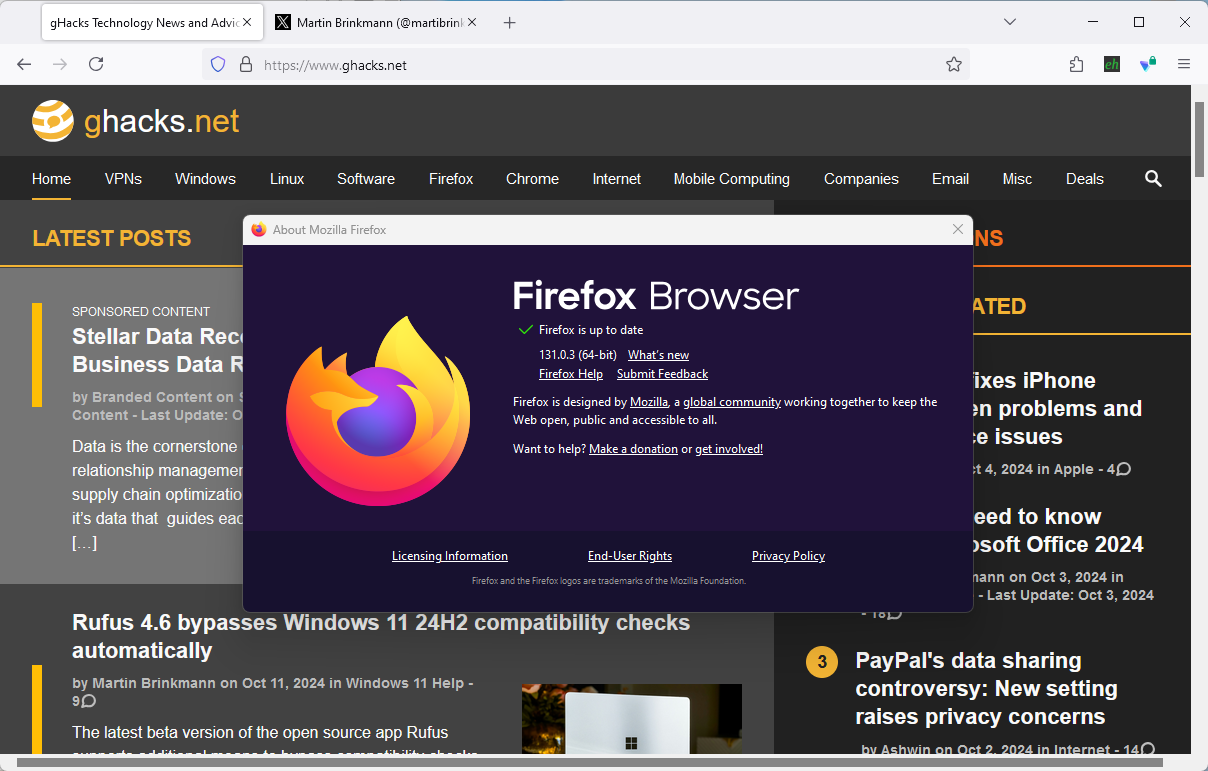The width and height of the screenshot is (1208, 771).
Task: Bookmark this page with the star icon
Action: pos(954,64)
